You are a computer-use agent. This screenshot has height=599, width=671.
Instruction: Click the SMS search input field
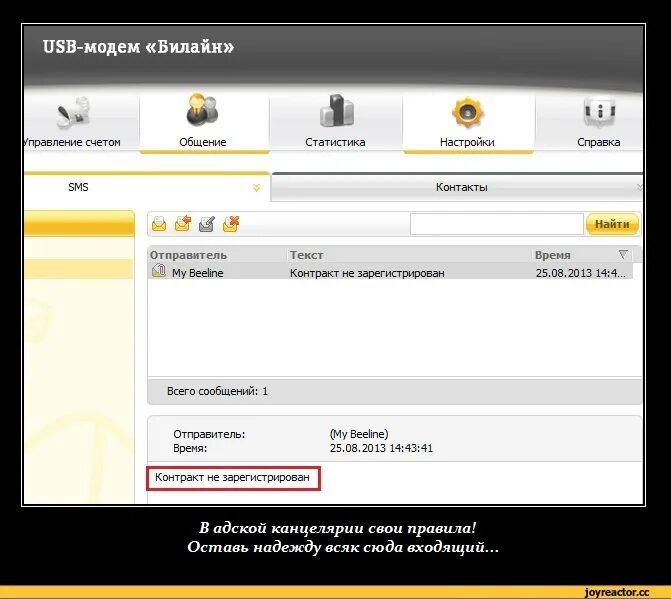click(497, 224)
